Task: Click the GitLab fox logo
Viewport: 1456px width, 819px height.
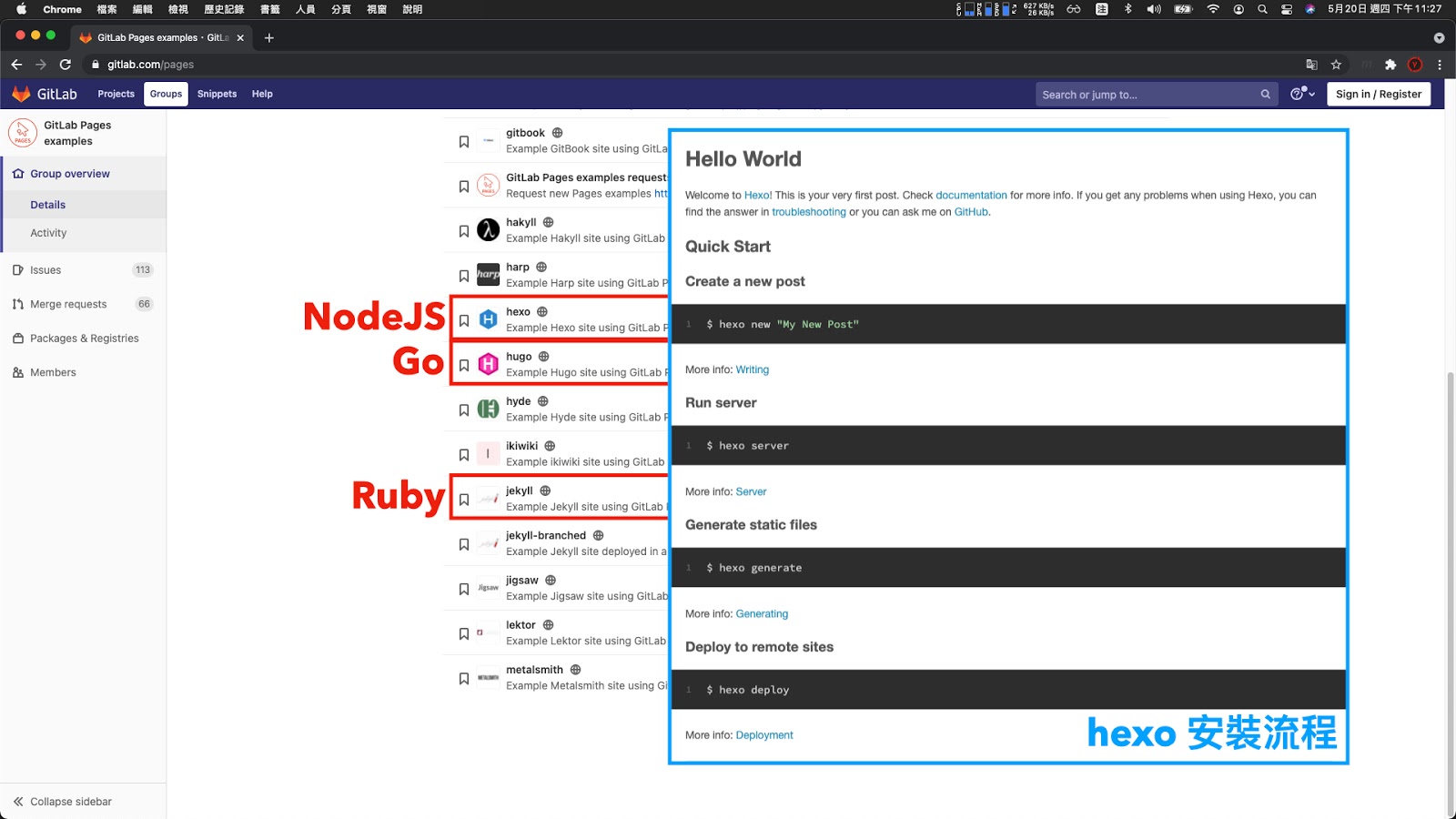Action: (x=21, y=94)
